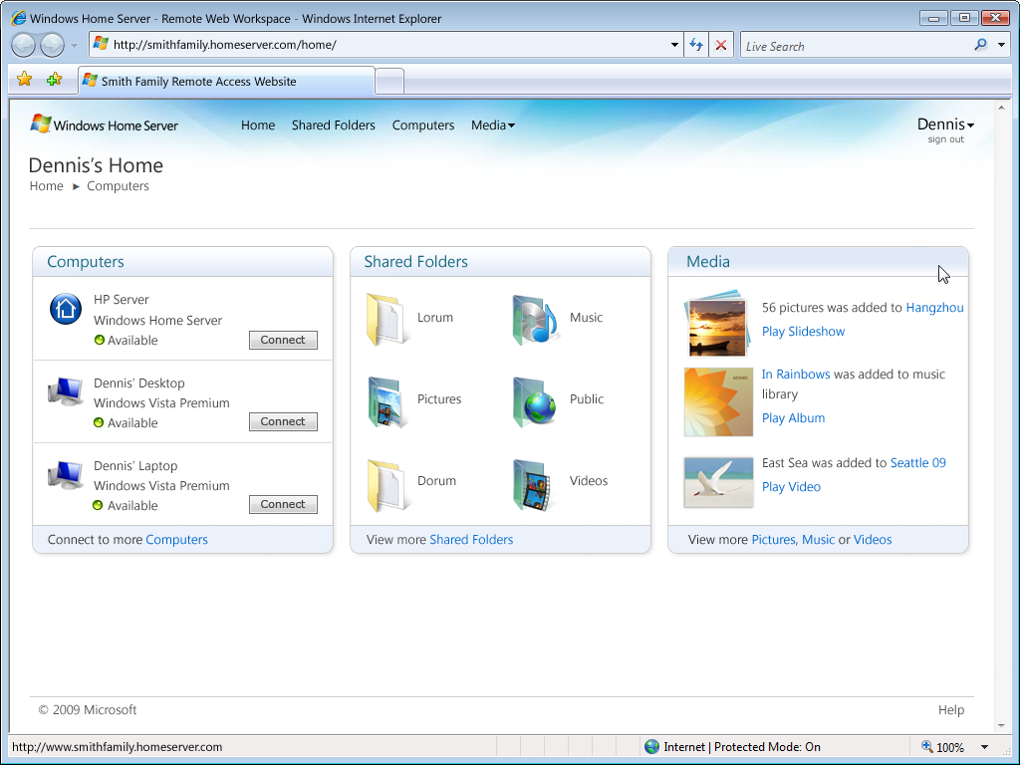Open the Dorum folder icon
Screen dimensions: 1020x765
(x=388, y=485)
